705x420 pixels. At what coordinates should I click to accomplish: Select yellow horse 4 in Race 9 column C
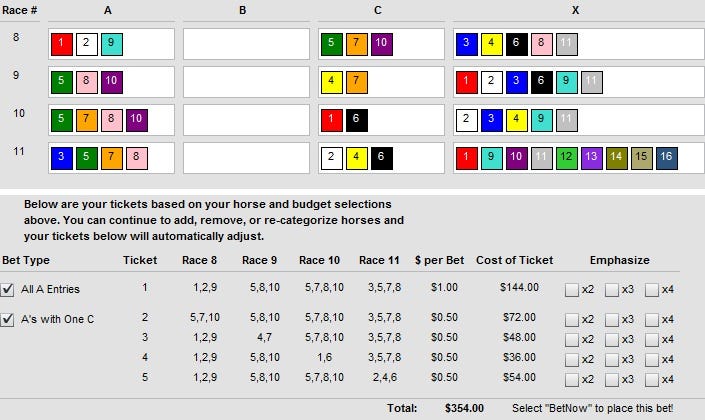[331, 82]
